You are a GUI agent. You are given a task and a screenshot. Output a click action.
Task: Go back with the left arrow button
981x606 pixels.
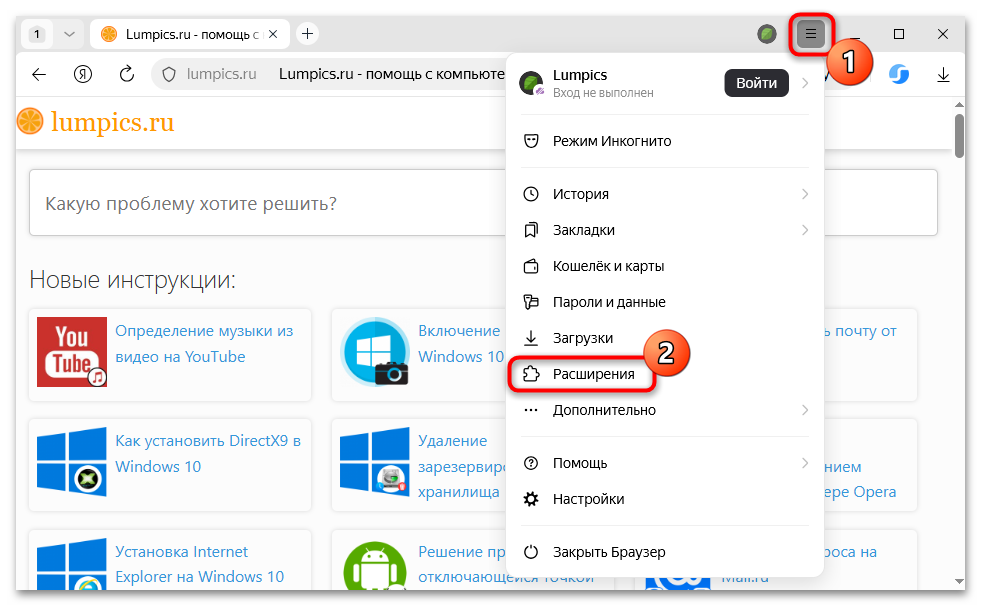click(x=39, y=74)
